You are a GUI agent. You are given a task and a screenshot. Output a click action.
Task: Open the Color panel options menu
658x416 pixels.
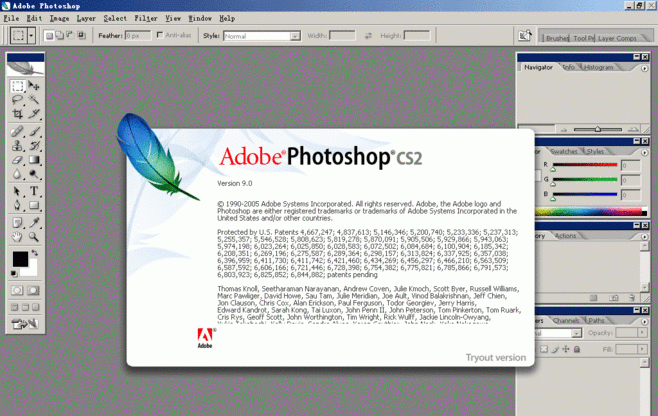(645, 153)
